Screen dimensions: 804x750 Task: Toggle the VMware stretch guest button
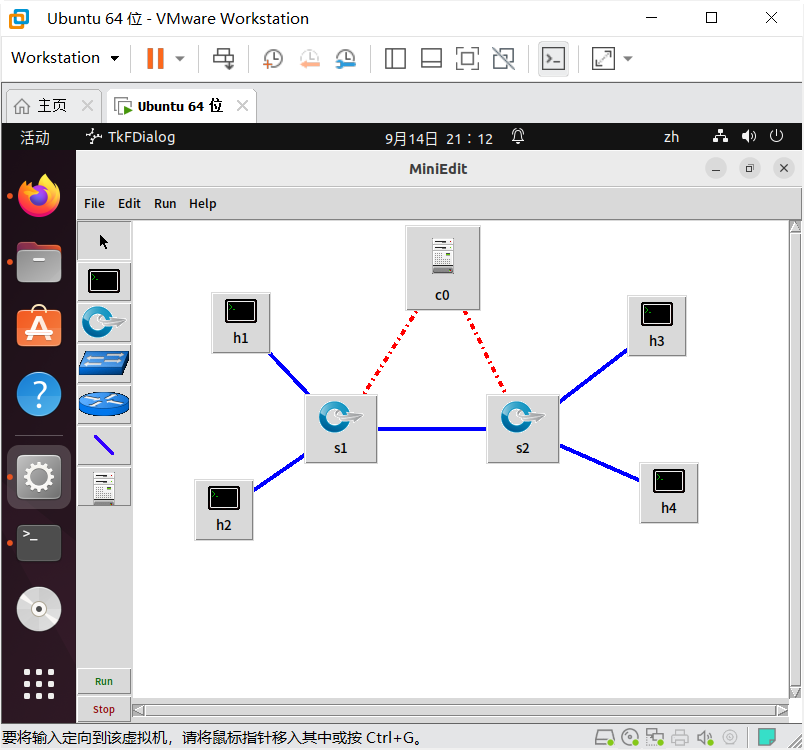[x=603, y=58]
